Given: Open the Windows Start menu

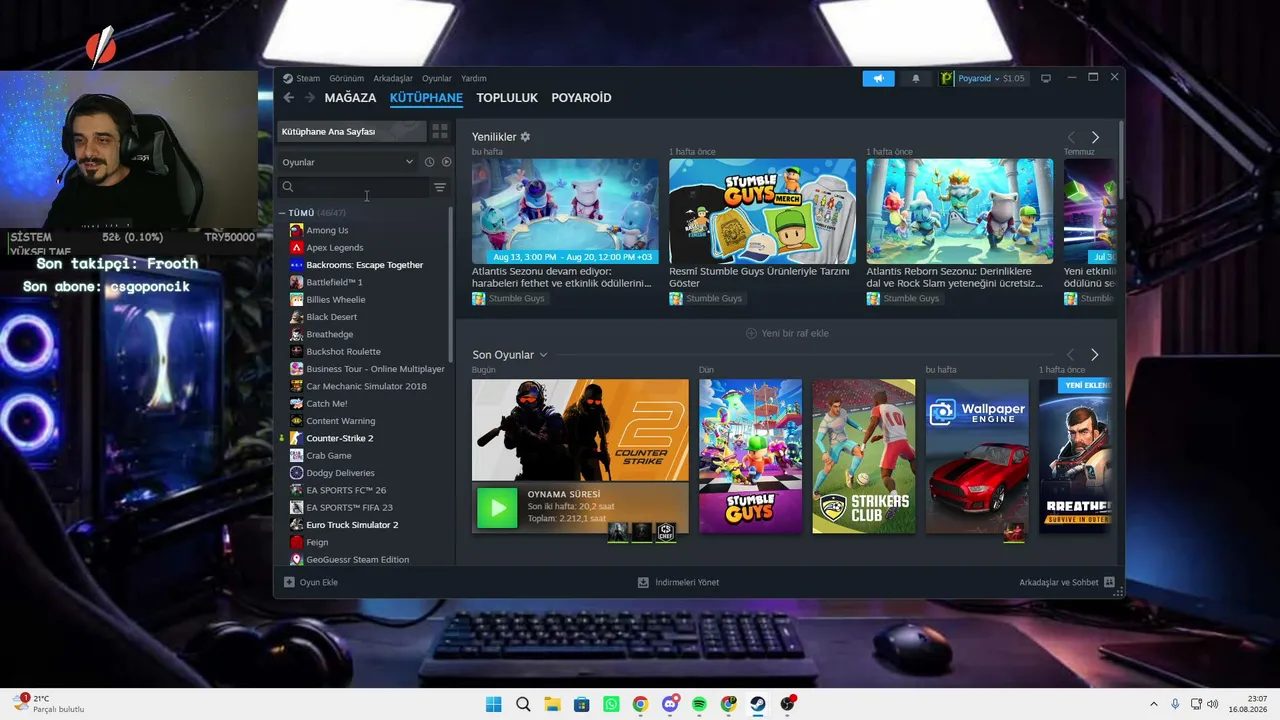Looking at the screenshot, I should coord(493,704).
